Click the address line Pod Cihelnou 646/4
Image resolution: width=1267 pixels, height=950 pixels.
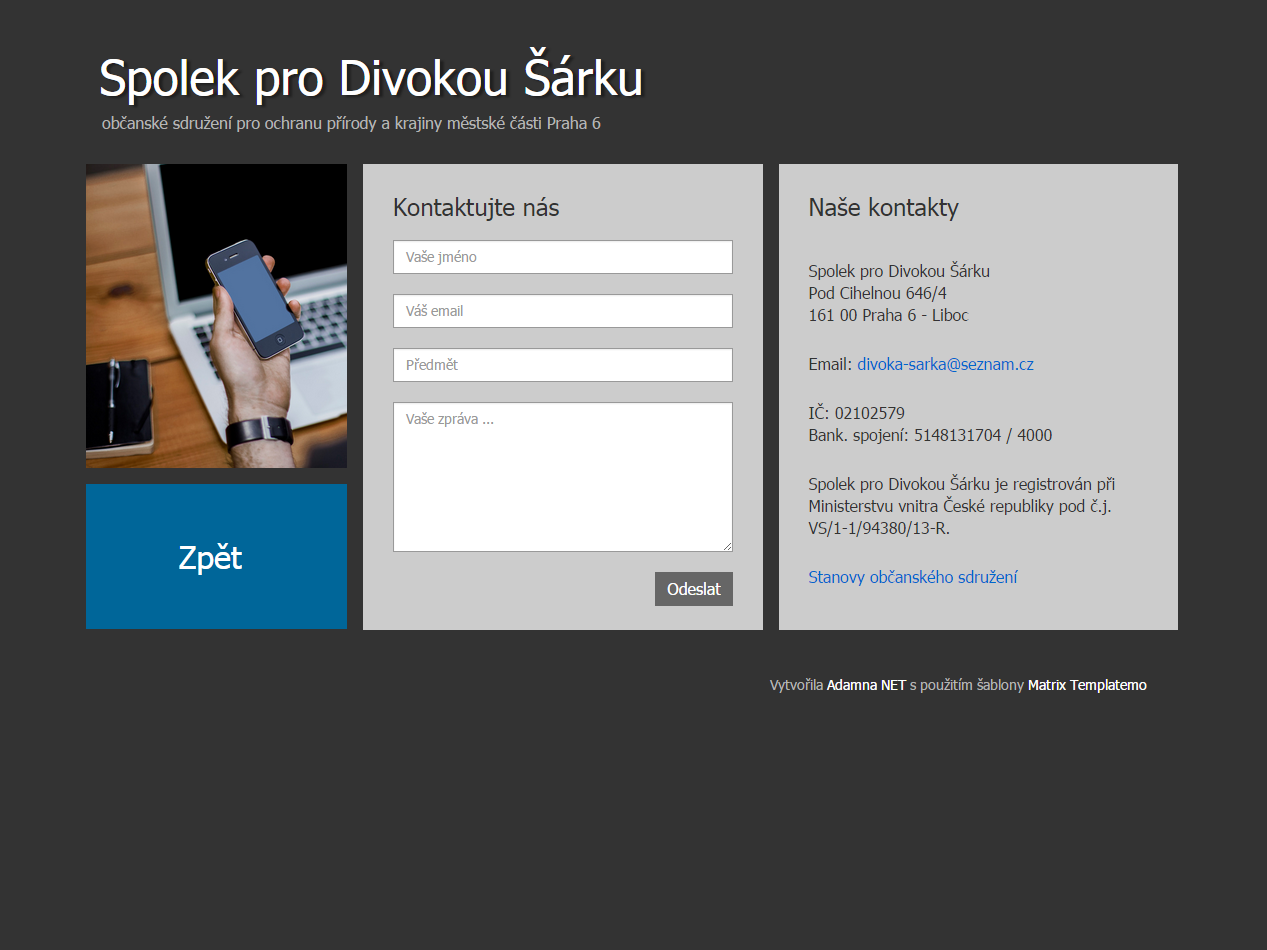pyautogui.click(x=877, y=293)
